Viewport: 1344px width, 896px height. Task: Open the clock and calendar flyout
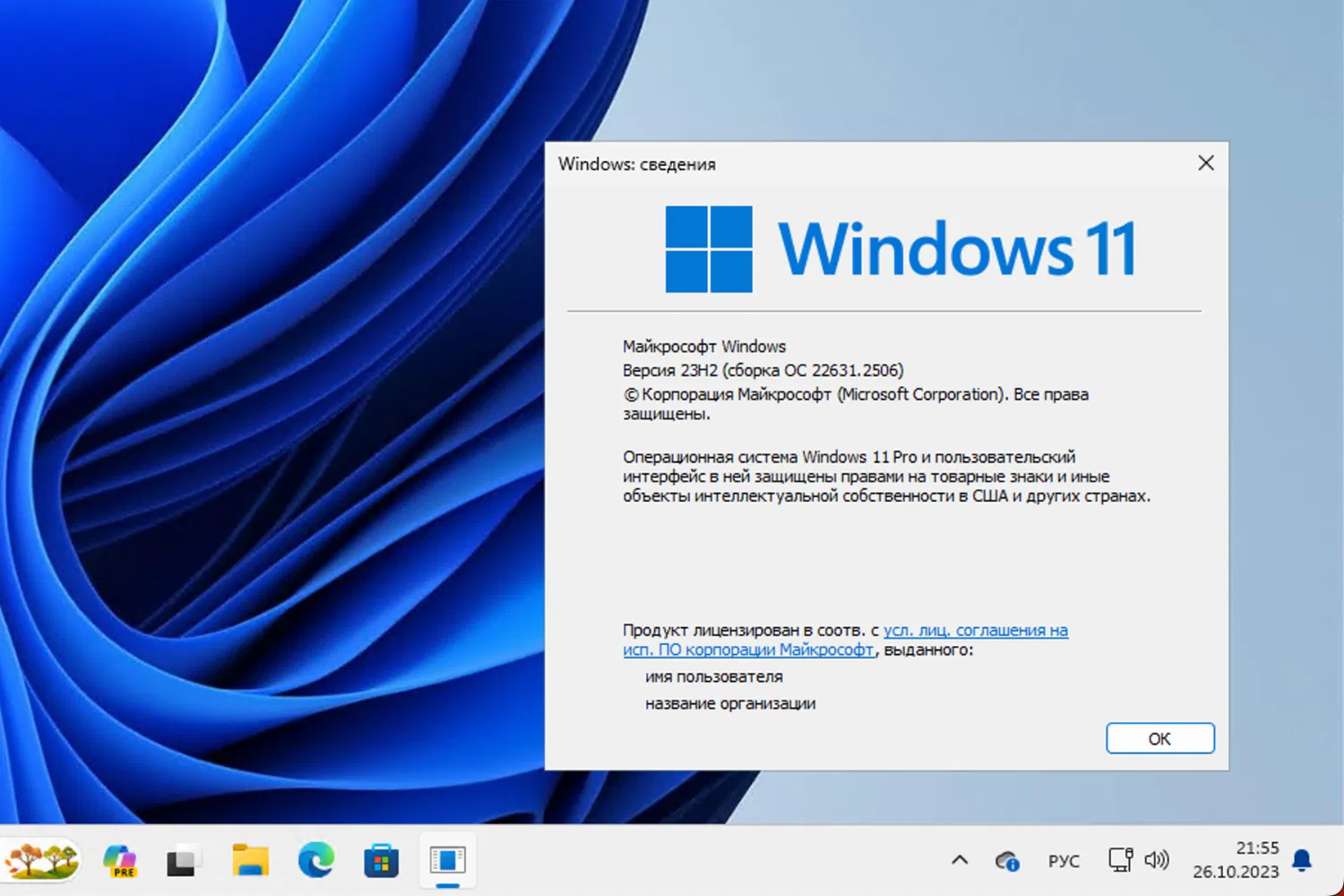pyautogui.click(x=1236, y=860)
